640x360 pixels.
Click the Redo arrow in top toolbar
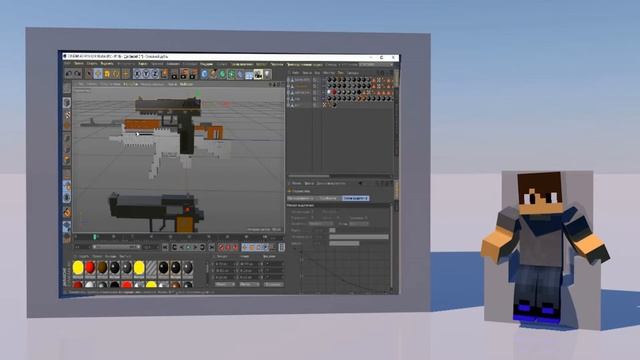[x=77, y=74]
